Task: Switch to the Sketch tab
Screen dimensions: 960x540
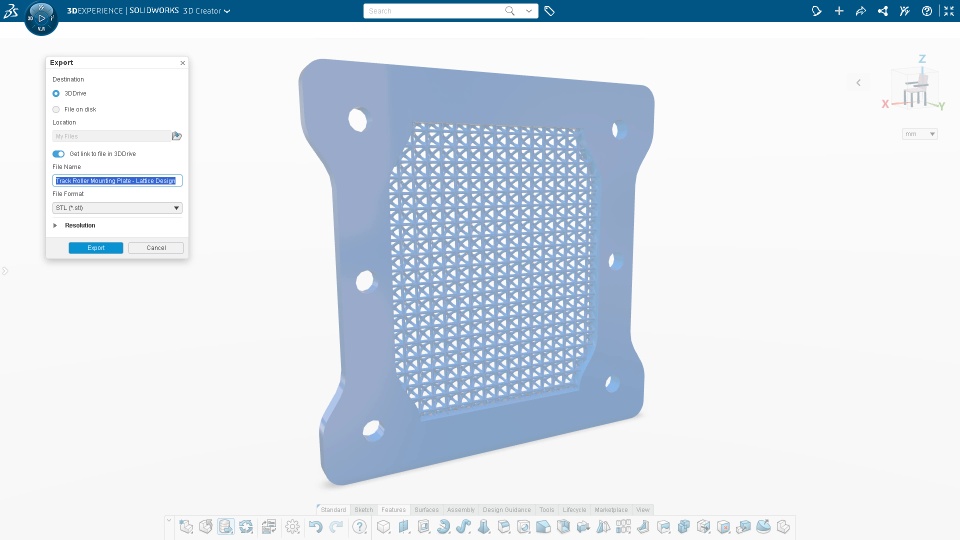Action: coord(364,509)
